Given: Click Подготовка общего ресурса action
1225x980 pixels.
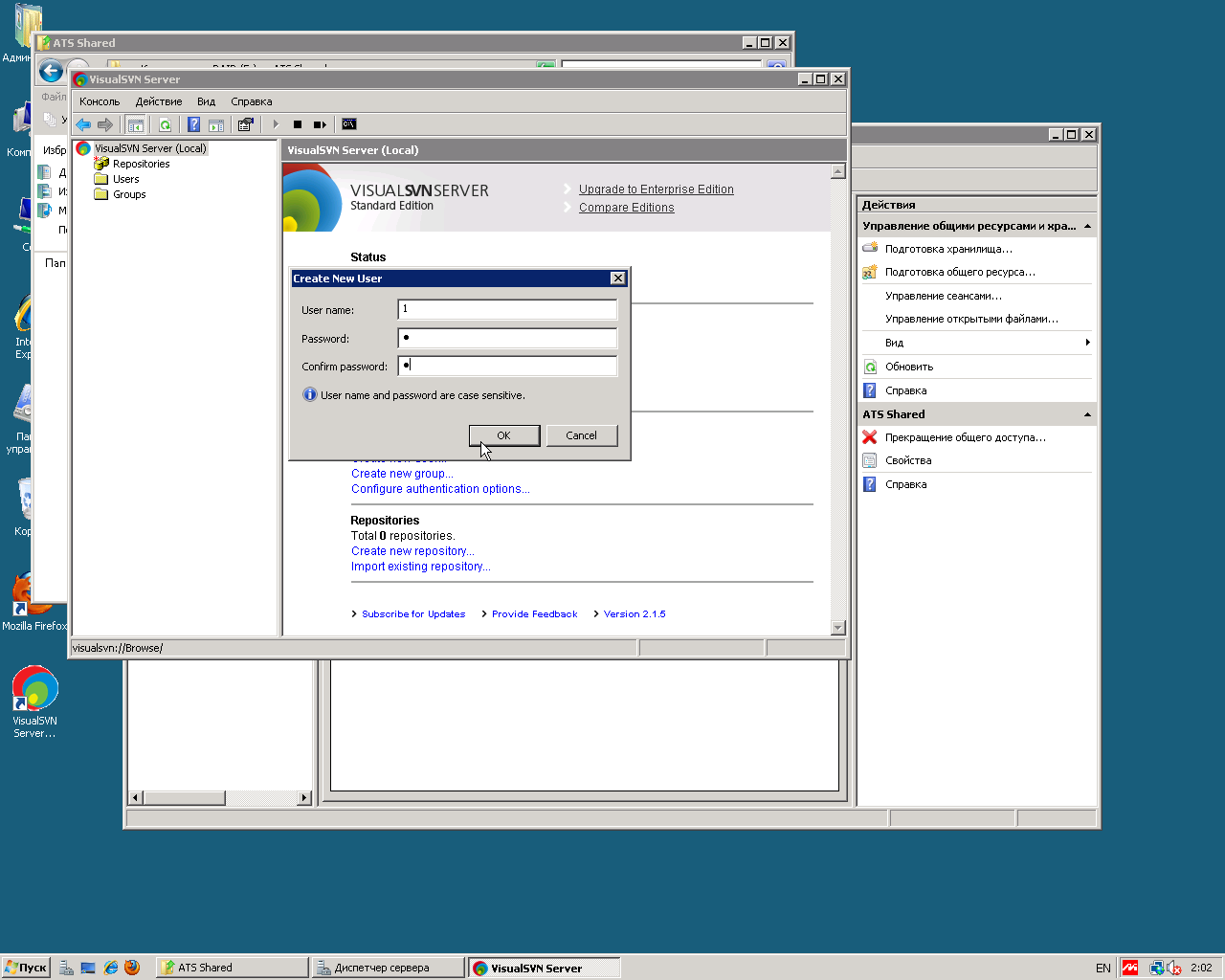Looking at the screenshot, I should tap(960, 272).
